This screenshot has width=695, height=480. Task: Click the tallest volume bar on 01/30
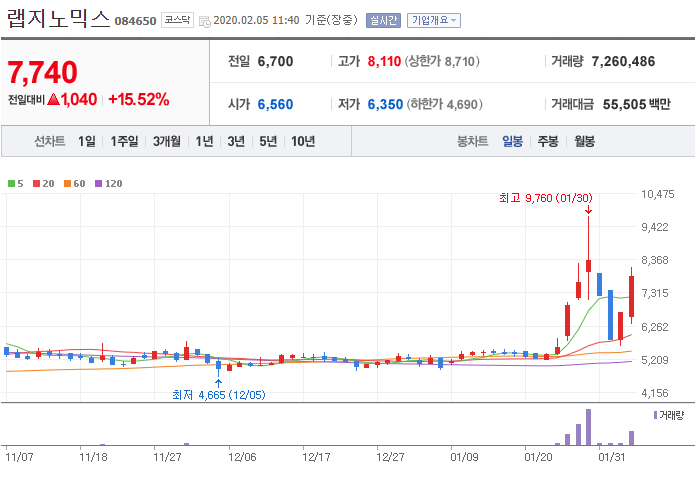(589, 427)
